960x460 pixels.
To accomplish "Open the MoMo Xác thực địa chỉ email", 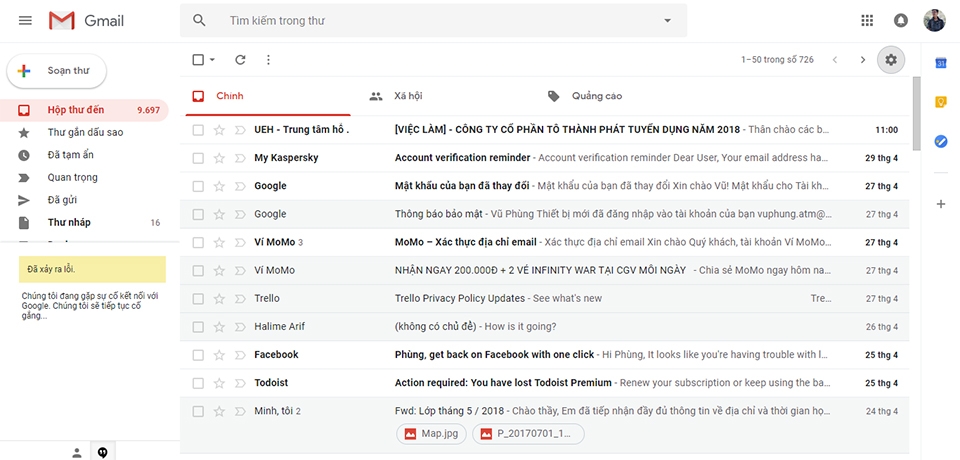I will 545,243.
